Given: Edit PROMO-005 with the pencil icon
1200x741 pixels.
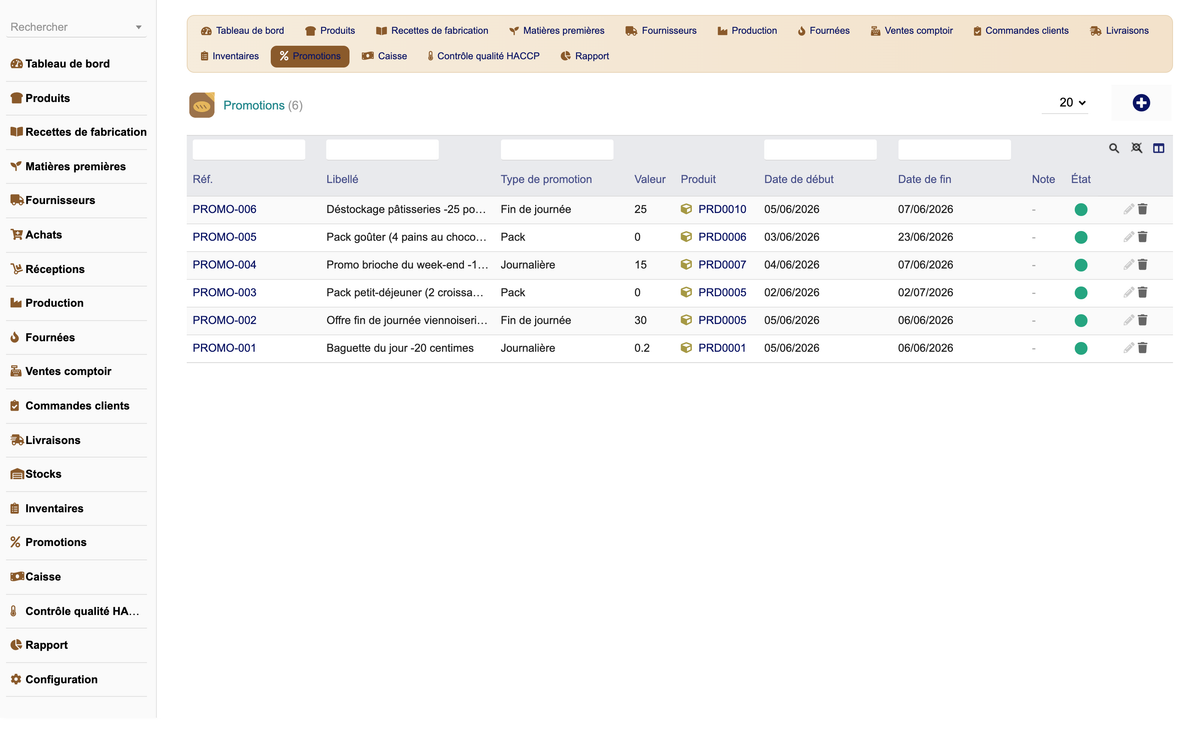Looking at the screenshot, I should pos(1128,237).
